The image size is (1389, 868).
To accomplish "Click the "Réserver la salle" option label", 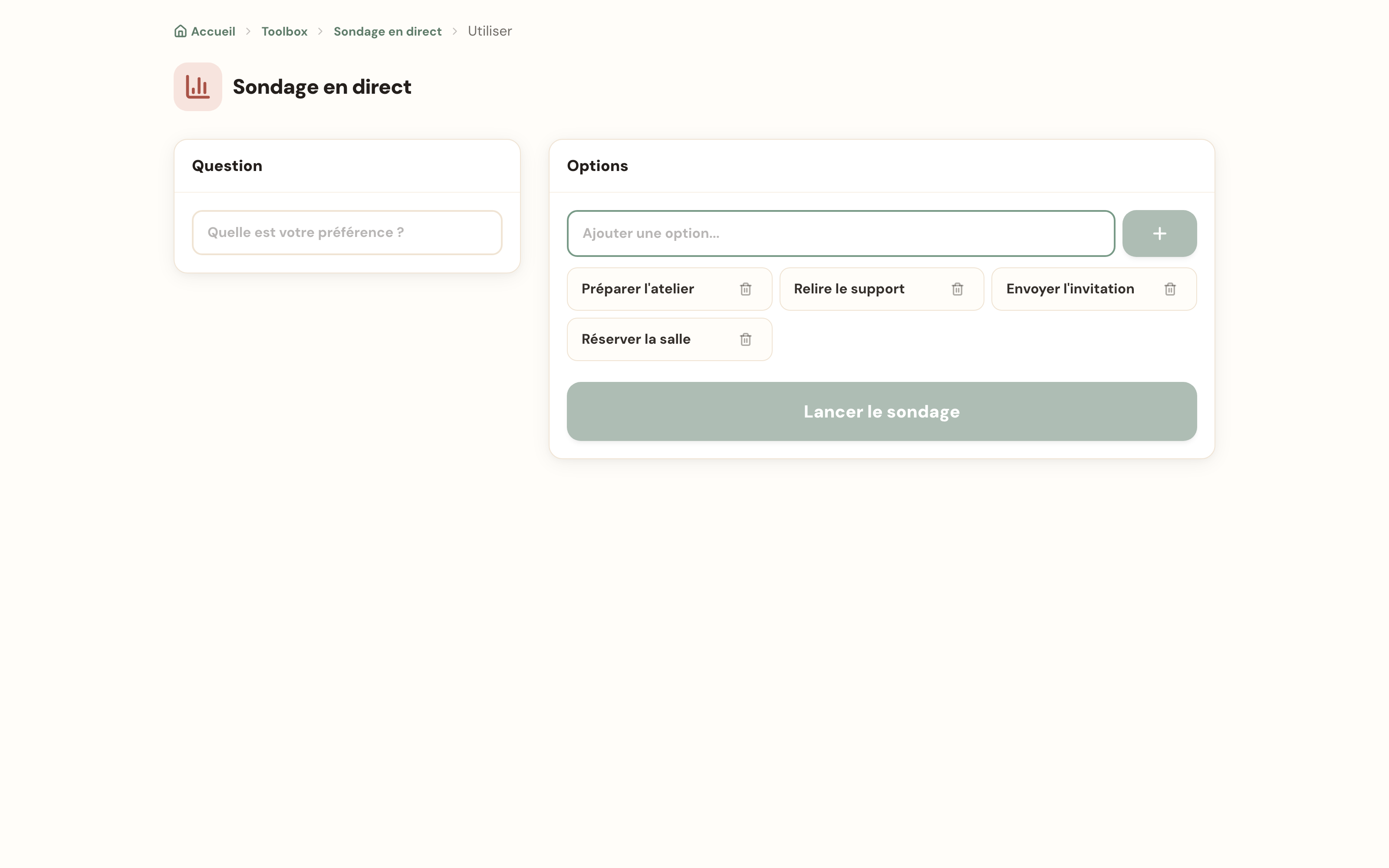I will point(636,339).
